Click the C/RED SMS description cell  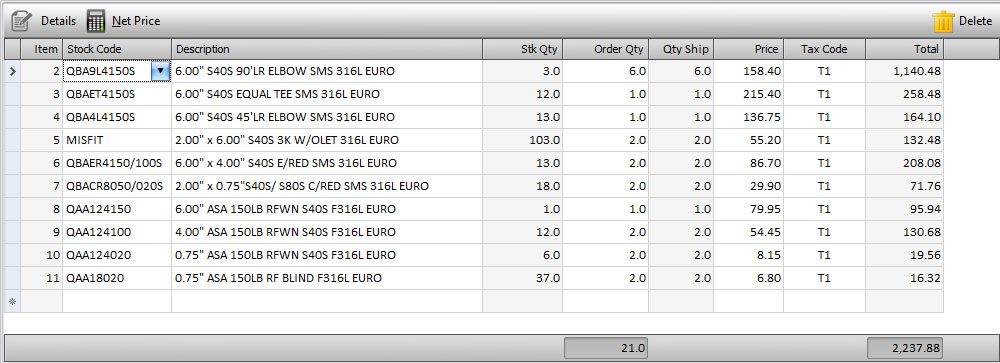coord(327,186)
